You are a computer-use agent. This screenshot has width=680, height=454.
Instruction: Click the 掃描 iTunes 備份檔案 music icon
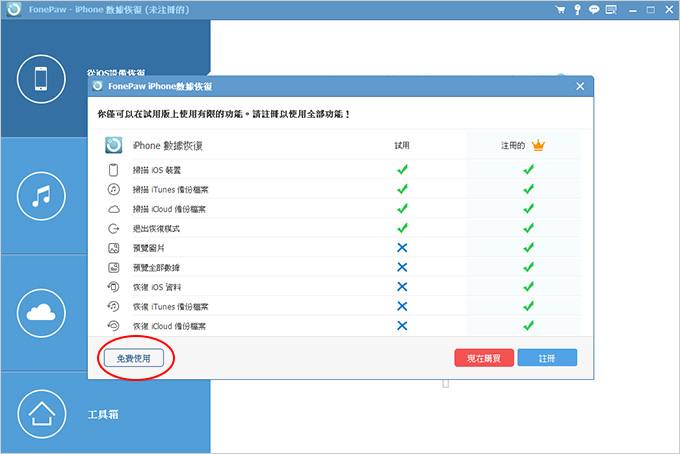(113, 189)
